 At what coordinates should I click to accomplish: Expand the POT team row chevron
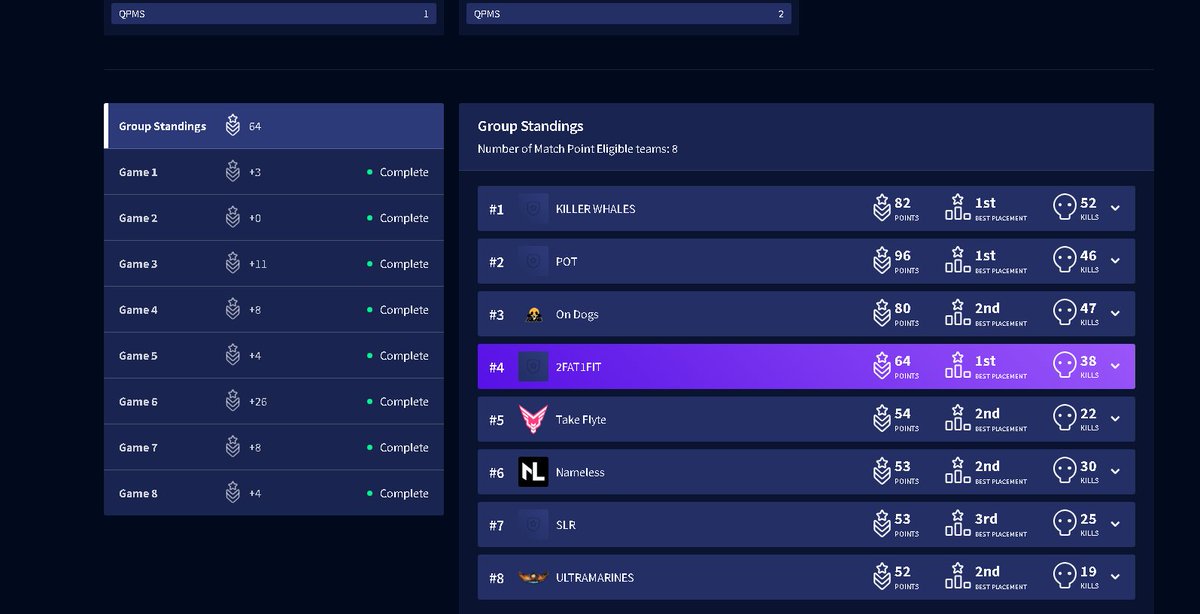click(1115, 261)
